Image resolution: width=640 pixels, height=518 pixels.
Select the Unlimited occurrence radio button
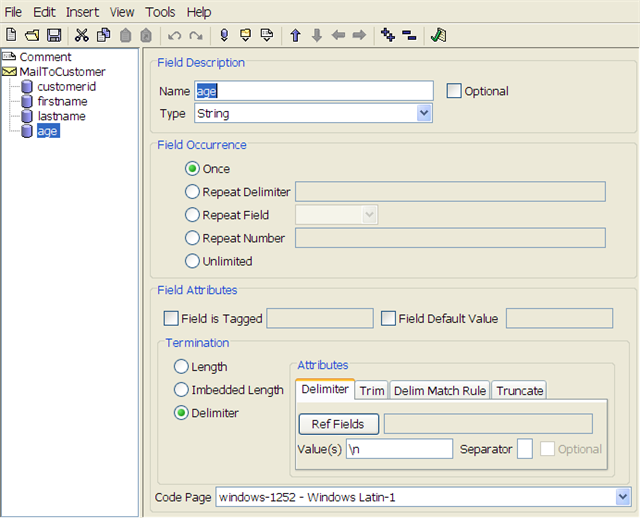click(x=192, y=261)
